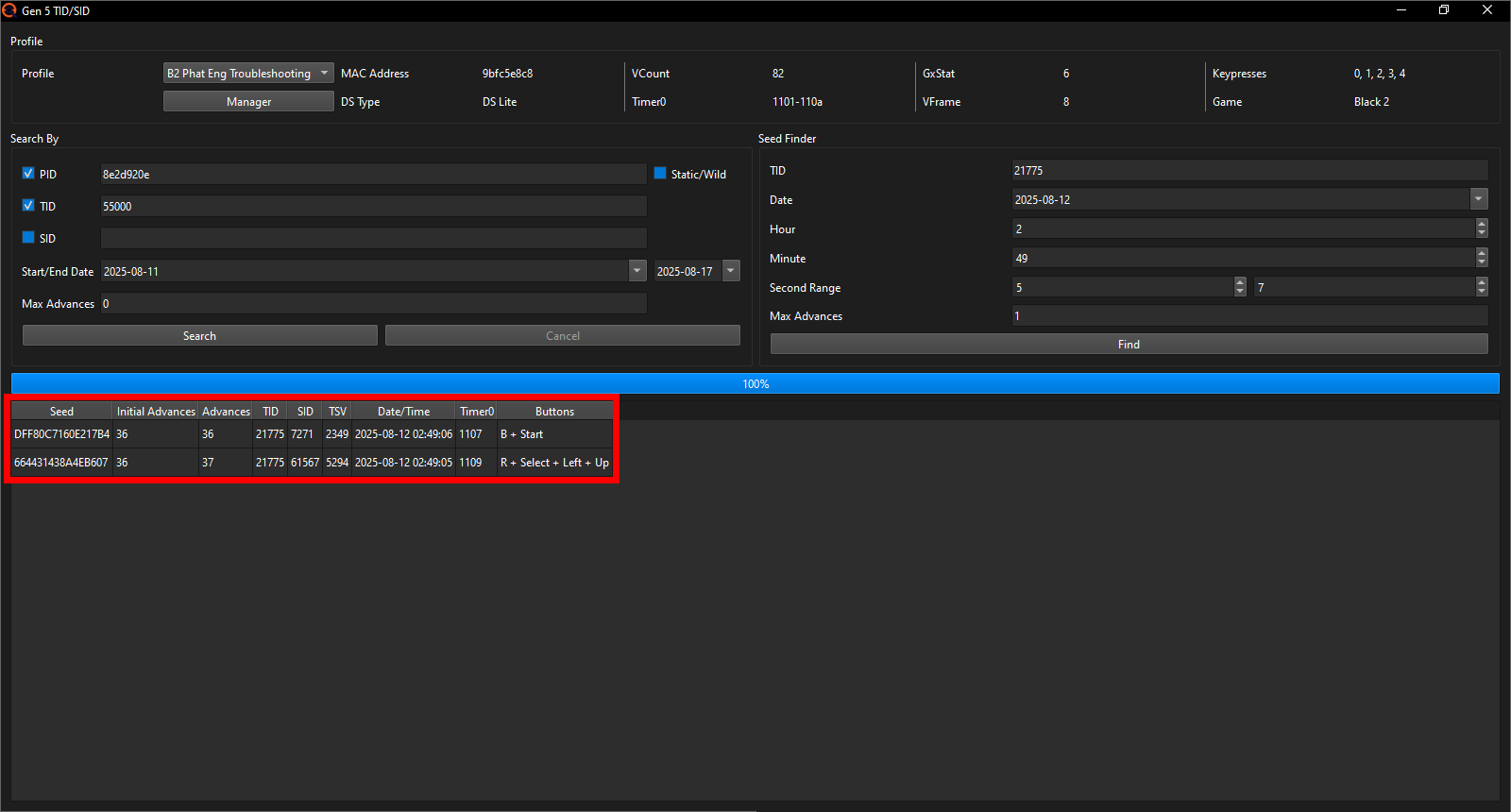Click the Gen 5 TID/SID app icon
Screen dimensions: 1511x812
pyautogui.click(x=9, y=10)
